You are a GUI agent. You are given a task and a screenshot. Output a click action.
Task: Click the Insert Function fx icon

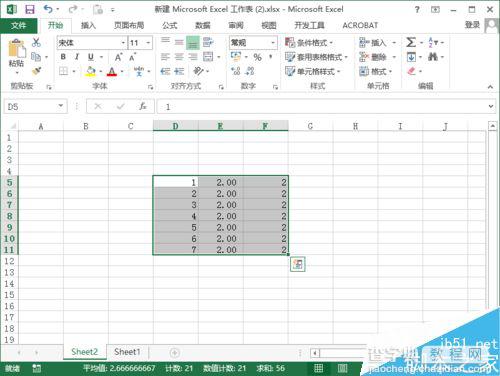pyautogui.click(x=143, y=107)
